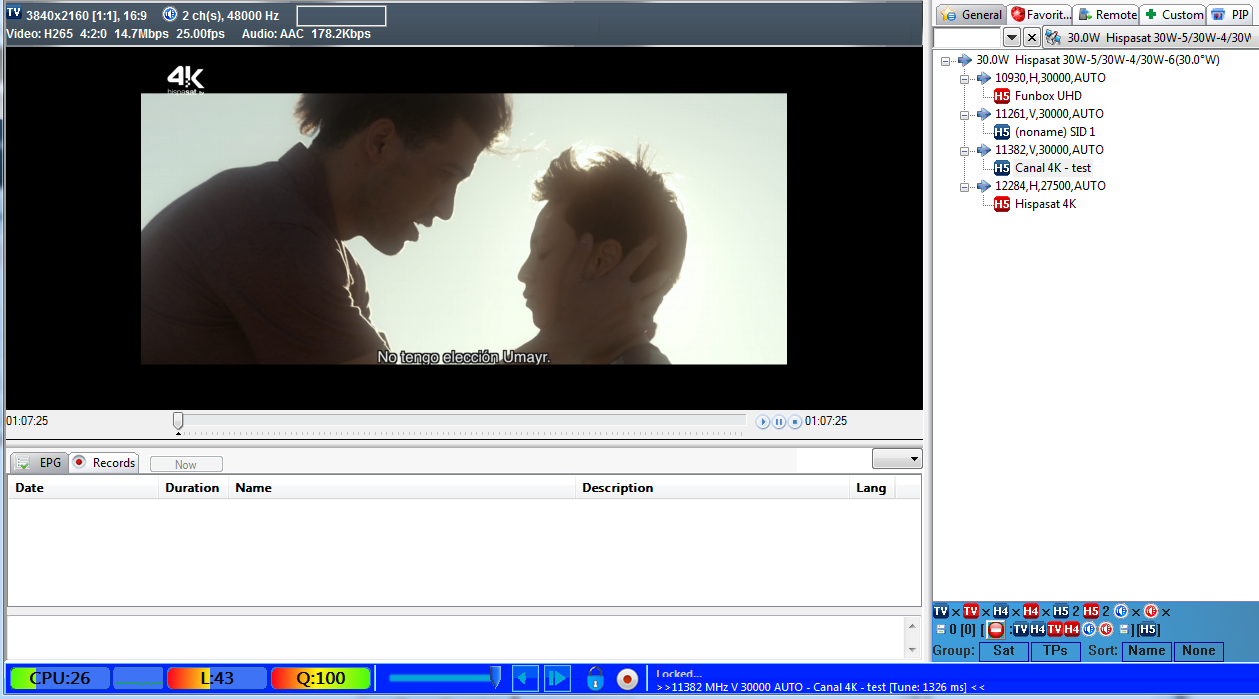
Task: Click the Description column header
Action: [x=714, y=488]
